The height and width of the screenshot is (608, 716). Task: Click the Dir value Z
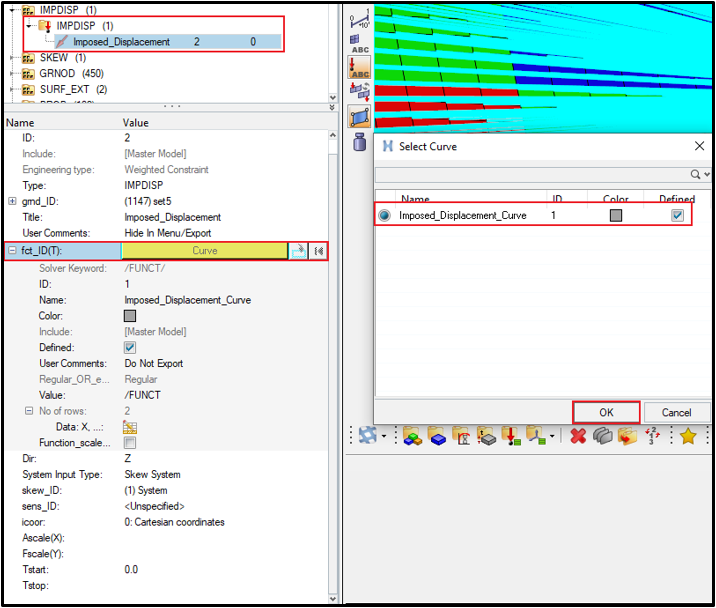click(x=127, y=459)
